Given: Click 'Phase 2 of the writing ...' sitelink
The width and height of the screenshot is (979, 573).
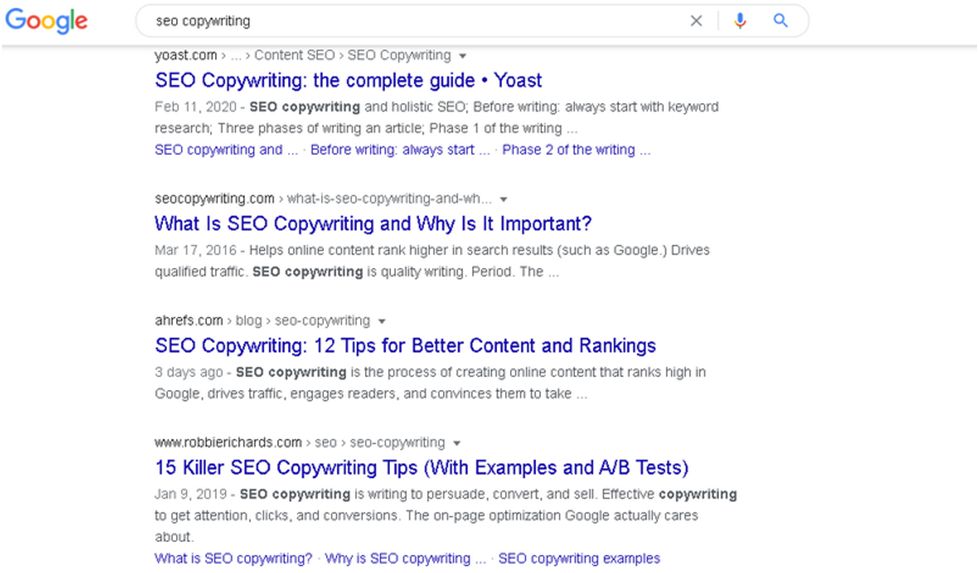Looking at the screenshot, I should (x=576, y=150).
